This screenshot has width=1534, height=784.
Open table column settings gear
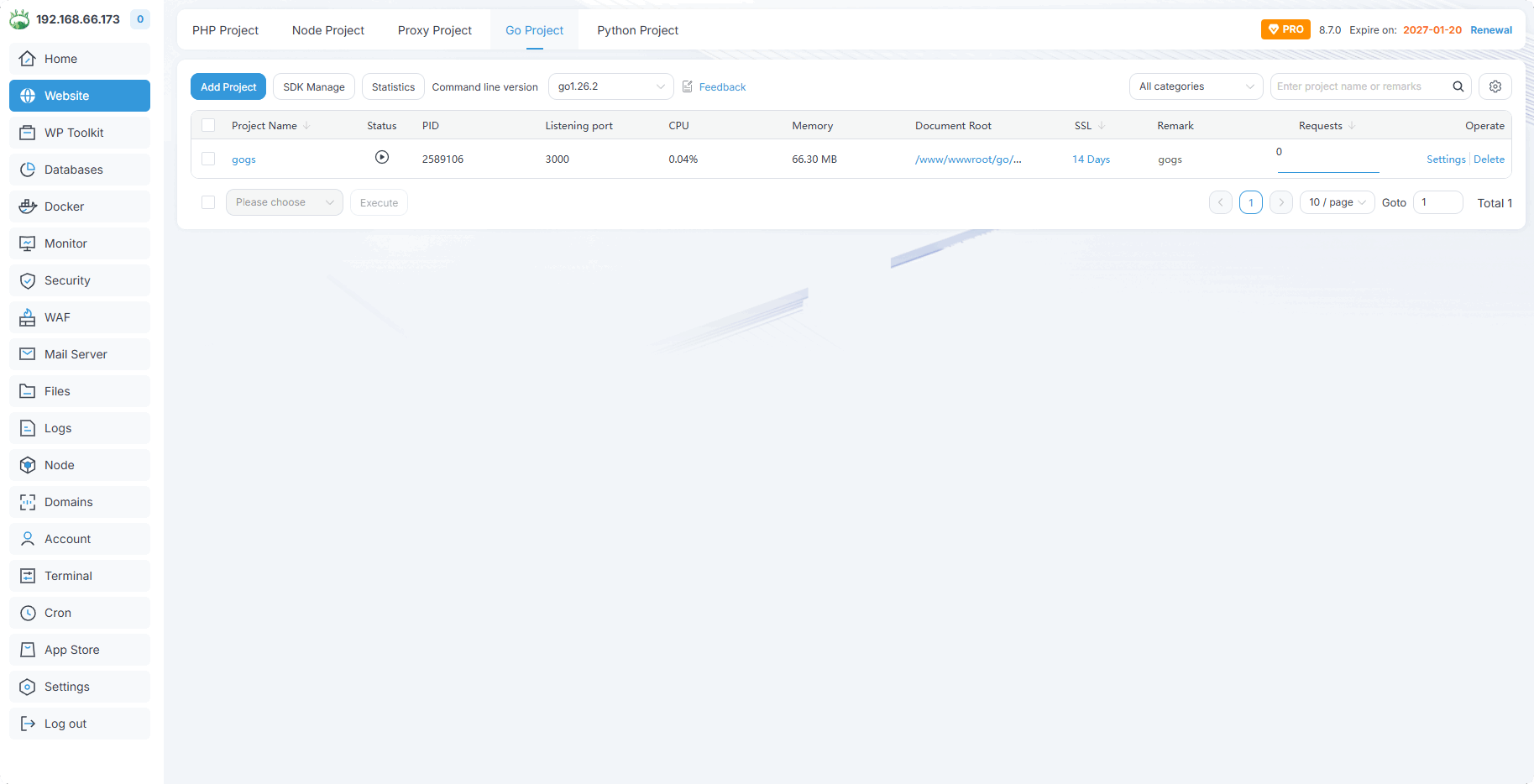(x=1495, y=86)
